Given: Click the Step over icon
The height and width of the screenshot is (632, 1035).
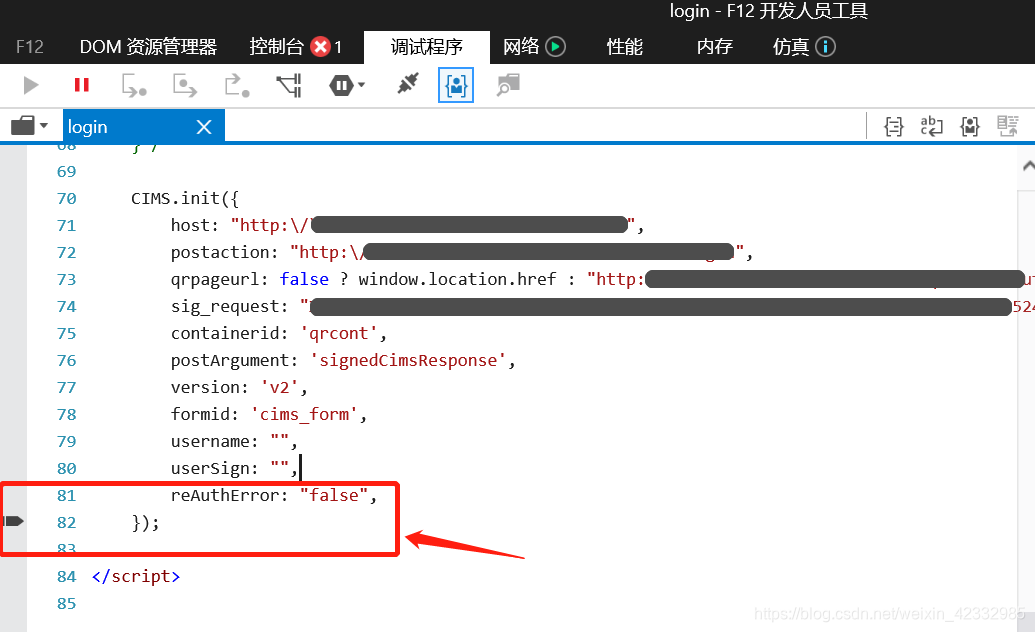Looking at the screenshot, I should (x=185, y=86).
